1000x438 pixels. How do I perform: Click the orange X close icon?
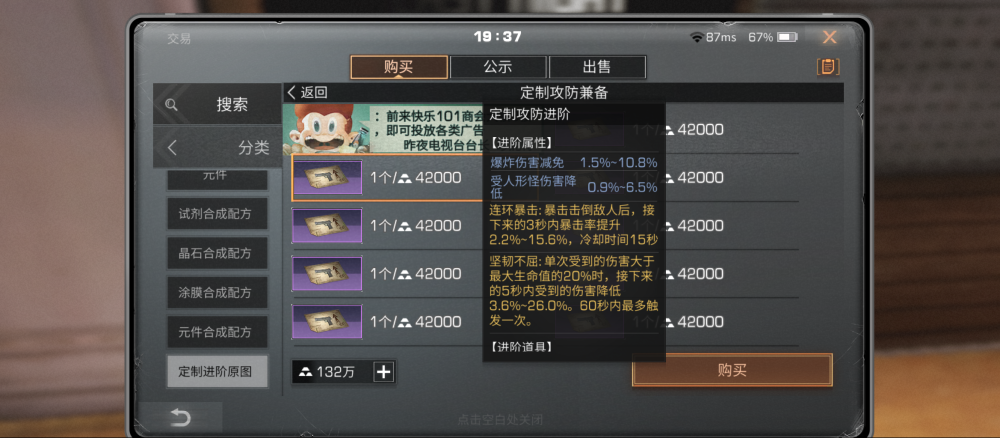[x=829, y=37]
